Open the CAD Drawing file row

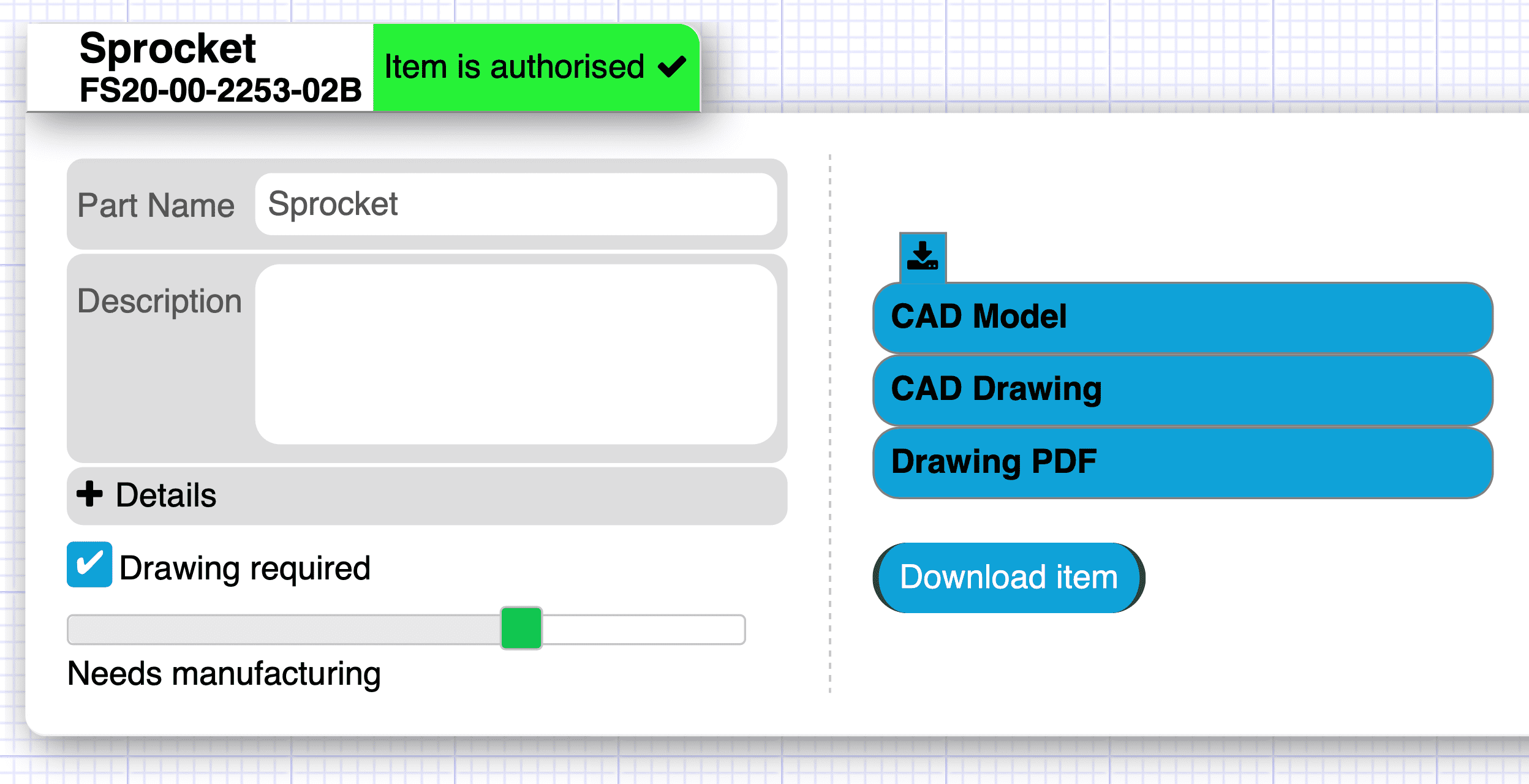click(1183, 390)
